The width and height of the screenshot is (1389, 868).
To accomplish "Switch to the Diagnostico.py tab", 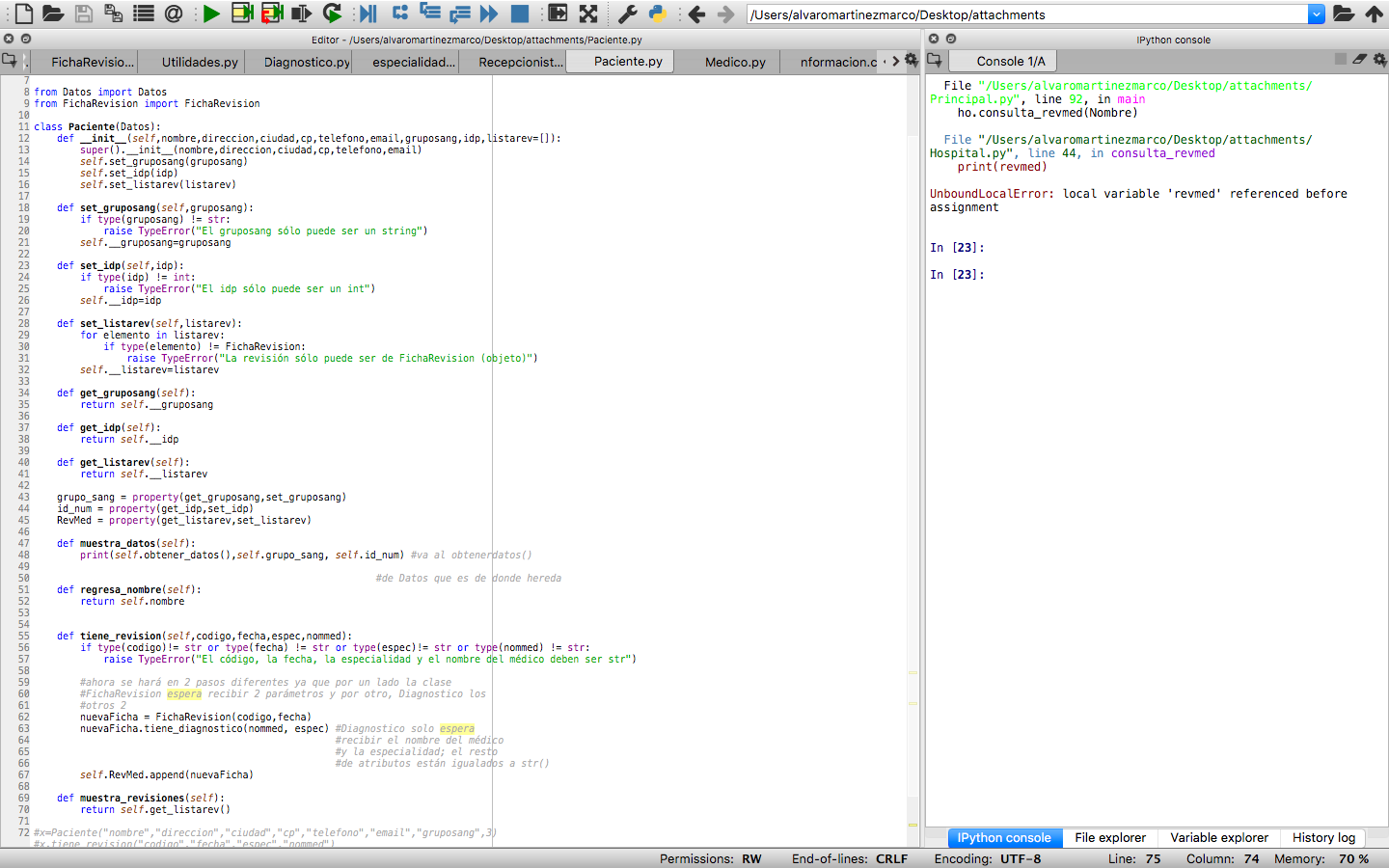I will click(307, 62).
